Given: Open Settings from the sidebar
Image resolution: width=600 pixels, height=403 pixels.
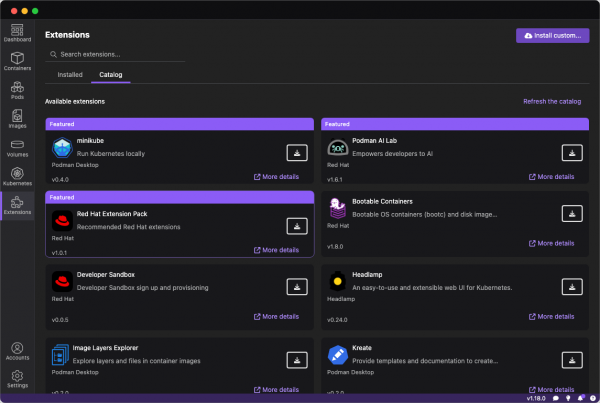Looking at the screenshot, I should click(16, 377).
